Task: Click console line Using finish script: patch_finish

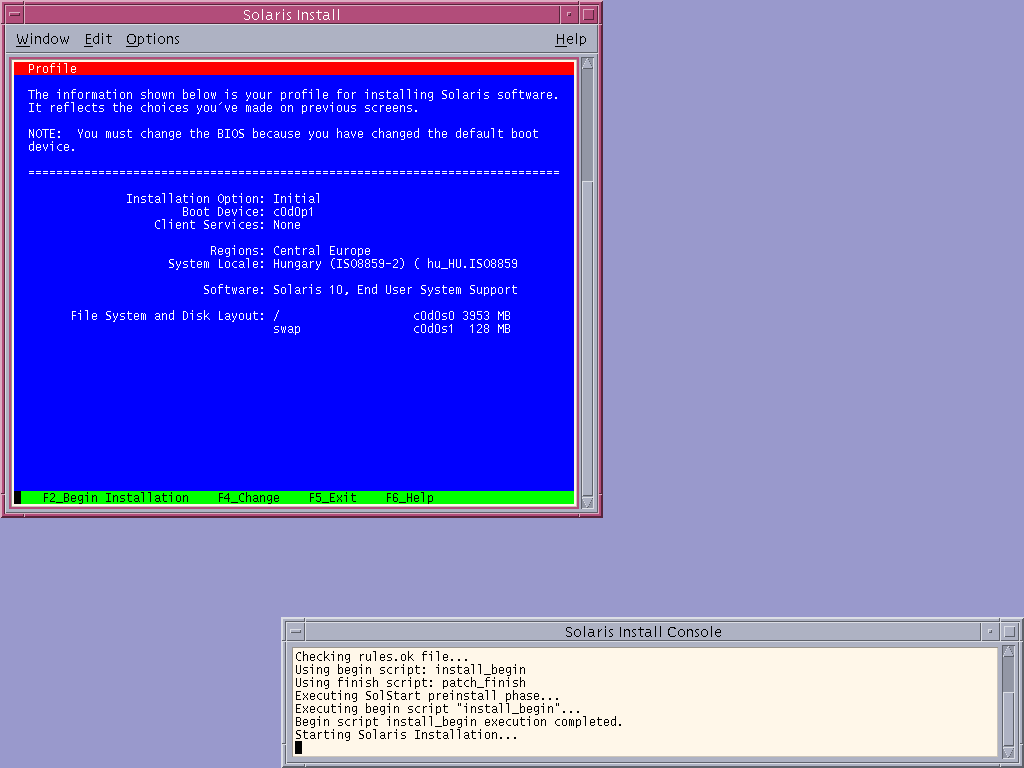Action: tap(410, 682)
